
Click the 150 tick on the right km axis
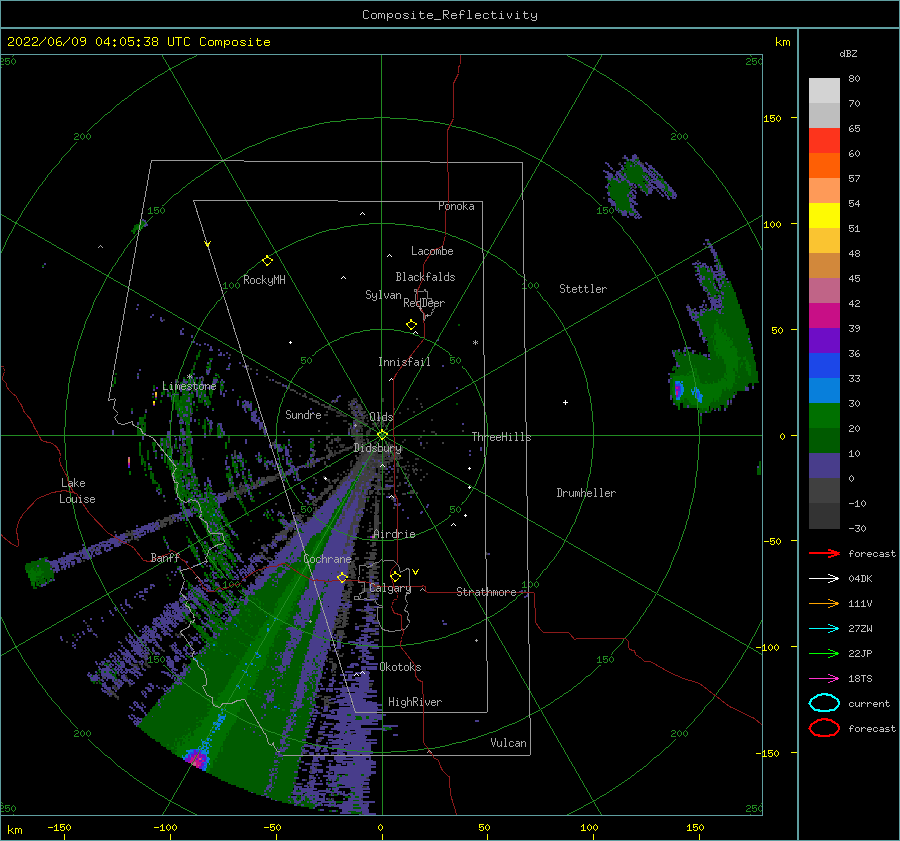[x=773, y=118]
